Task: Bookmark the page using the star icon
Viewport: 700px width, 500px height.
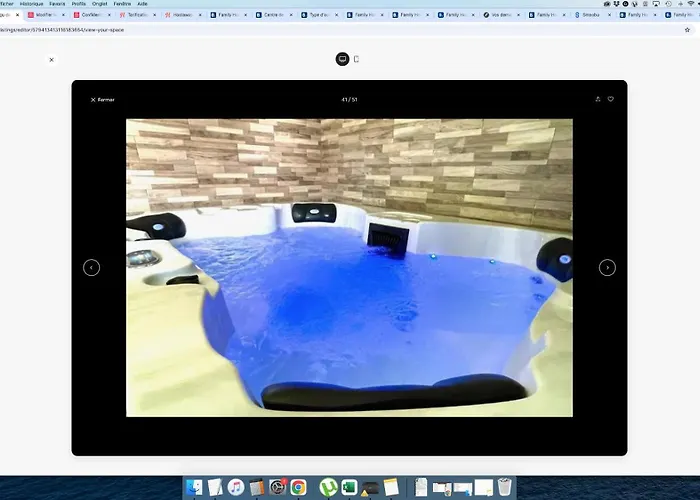Action: point(687,30)
